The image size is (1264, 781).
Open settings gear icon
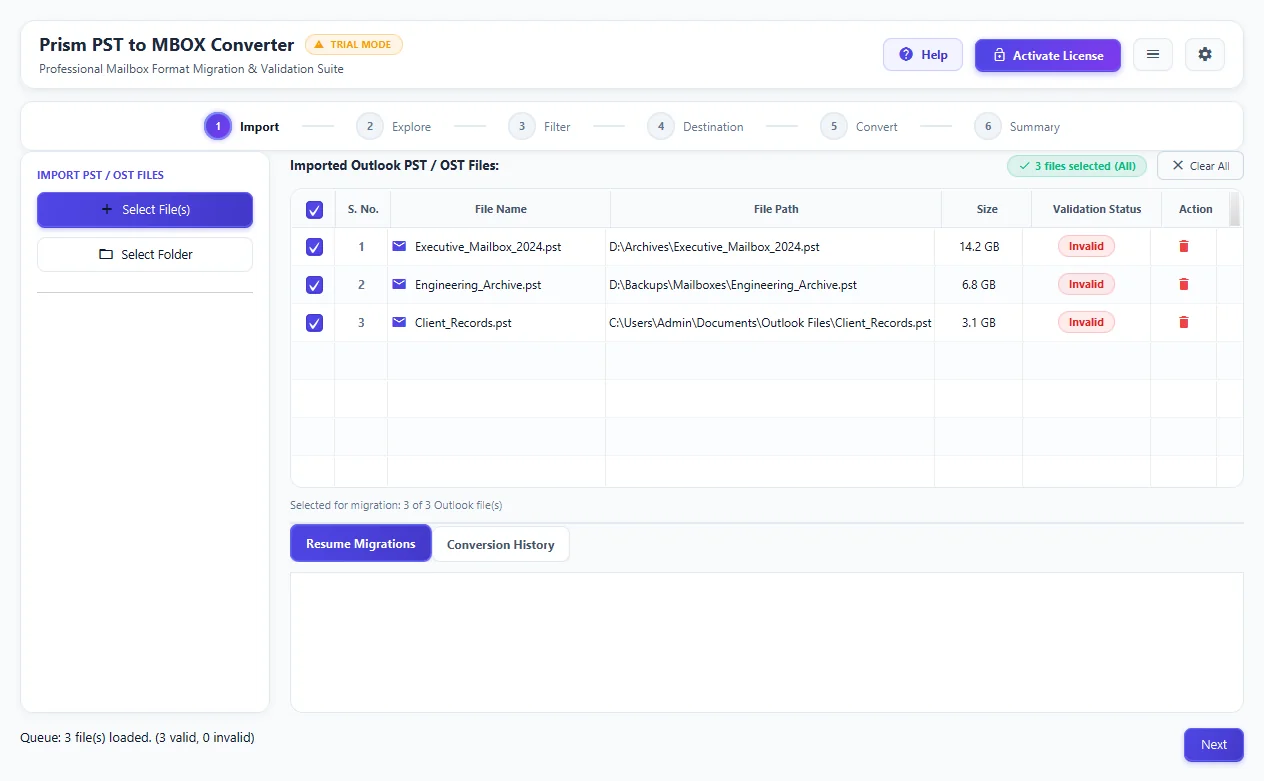point(1205,55)
